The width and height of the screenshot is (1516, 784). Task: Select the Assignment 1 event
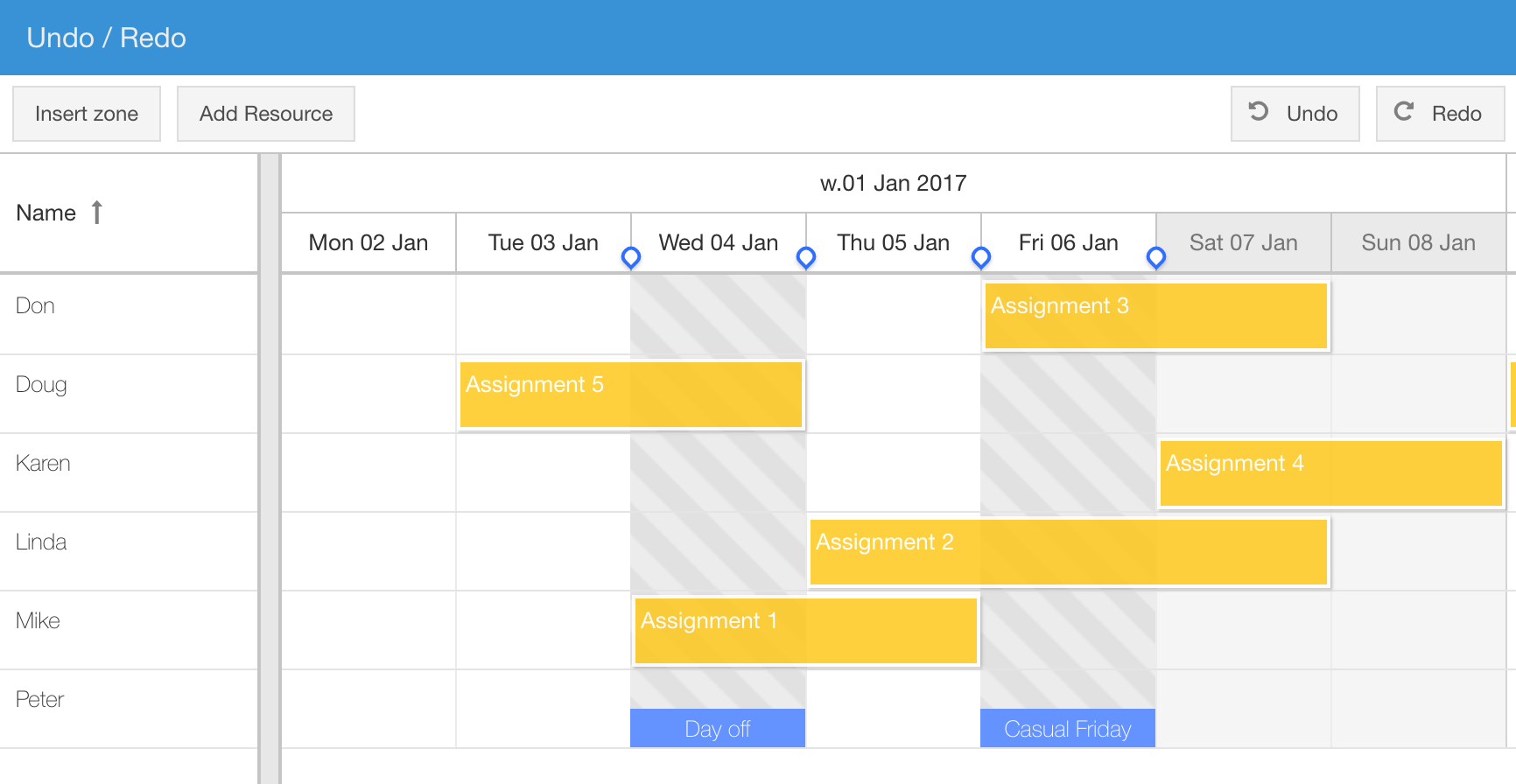point(804,630)
